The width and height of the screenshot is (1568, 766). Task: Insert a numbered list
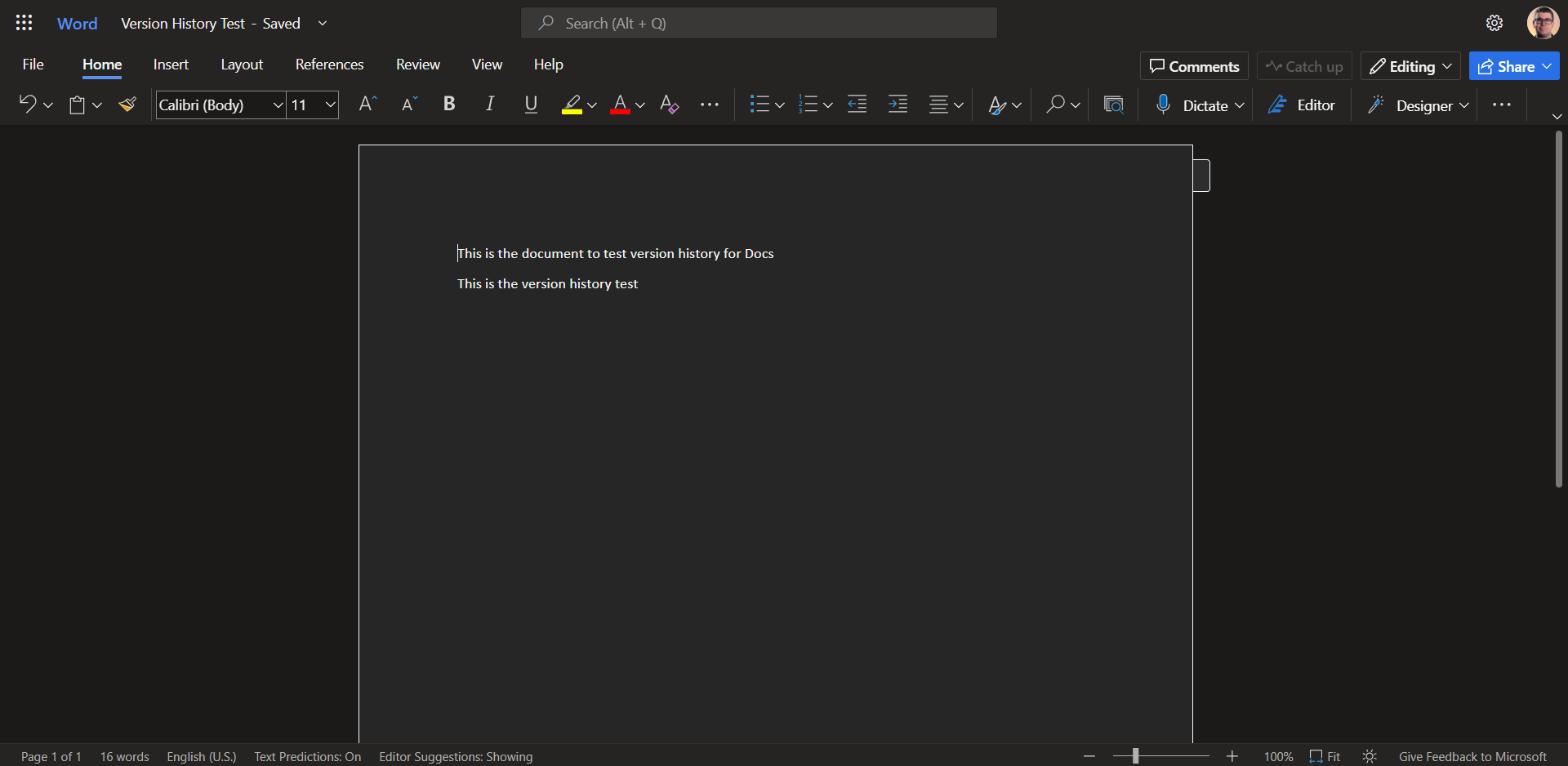click(x=808, y=105)
